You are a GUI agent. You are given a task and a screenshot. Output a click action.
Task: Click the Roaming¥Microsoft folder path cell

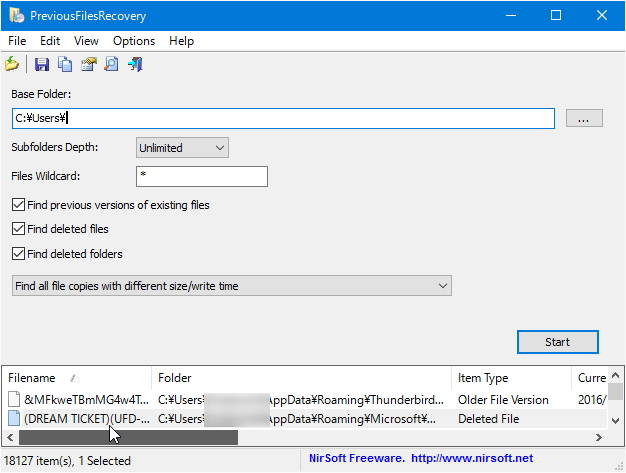(x=297, y=419)
